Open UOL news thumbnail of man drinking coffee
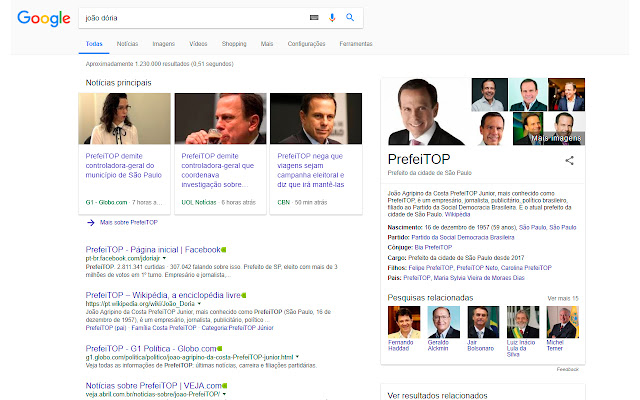The width and height of the screenshot is (640, 400). coord(220,118)
